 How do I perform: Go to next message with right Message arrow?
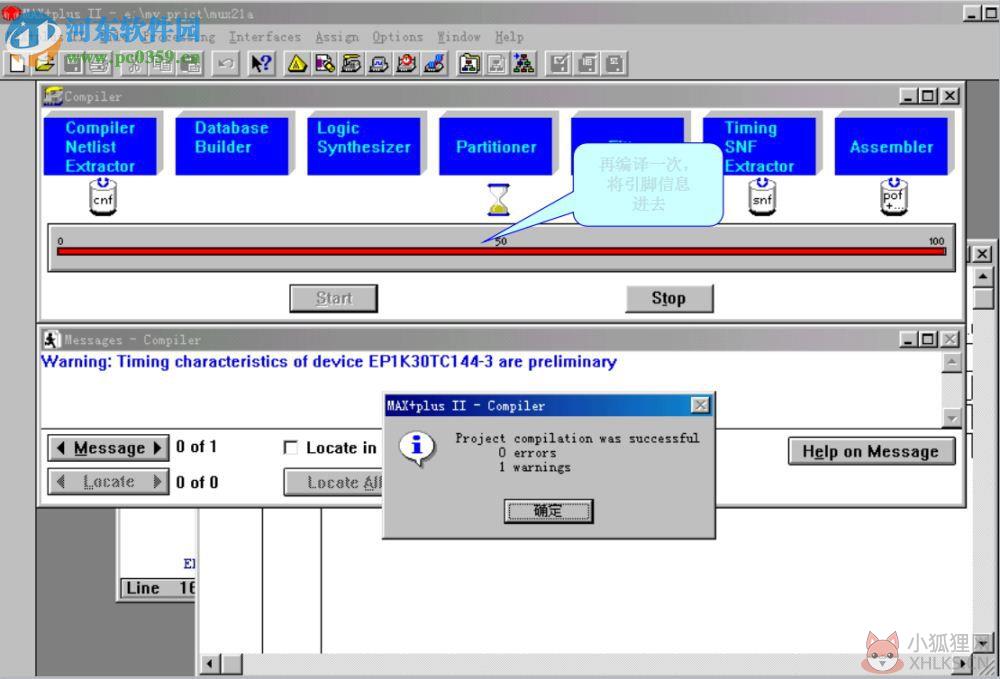click(x=158, y=448)
